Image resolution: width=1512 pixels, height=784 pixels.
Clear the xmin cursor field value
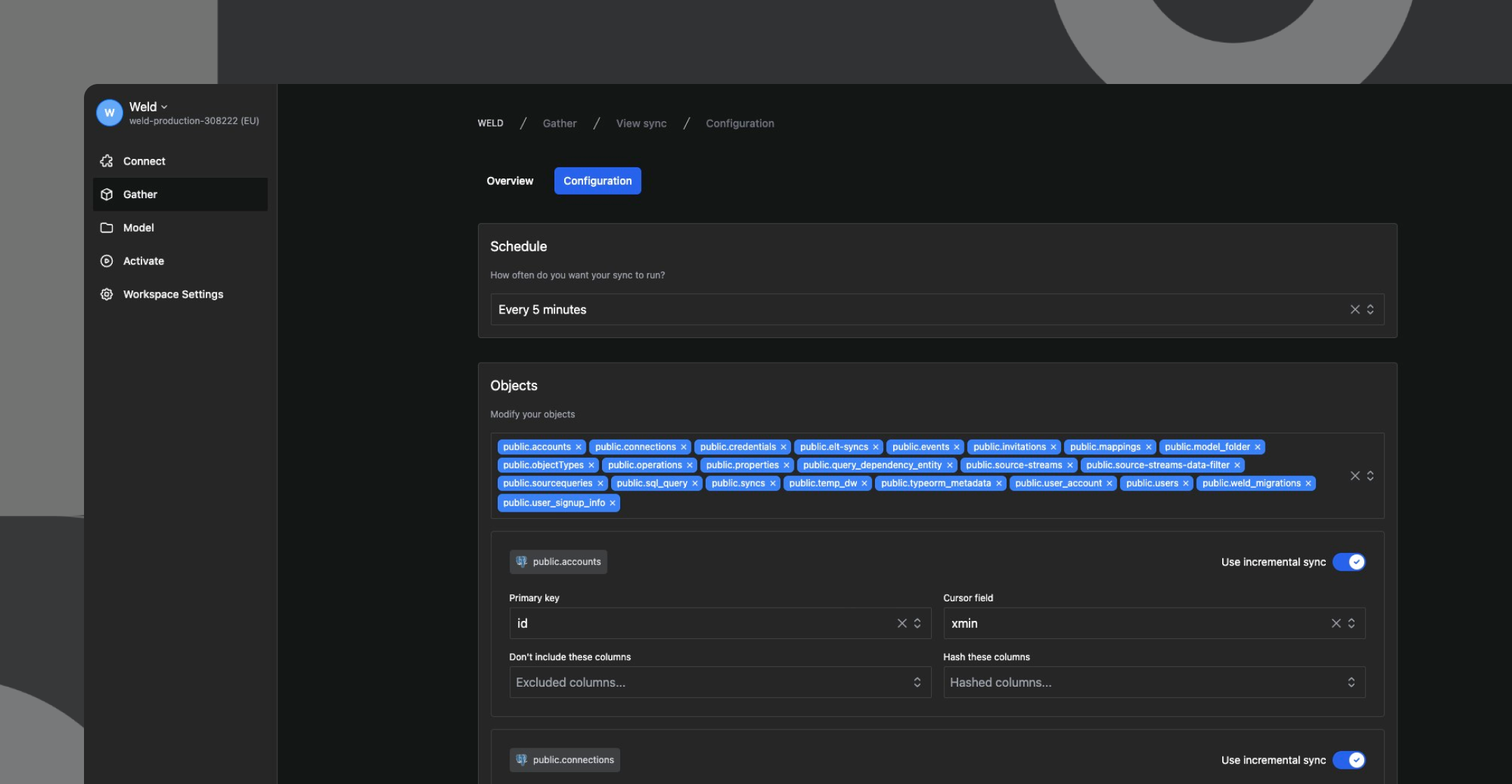coord(1336,623)
